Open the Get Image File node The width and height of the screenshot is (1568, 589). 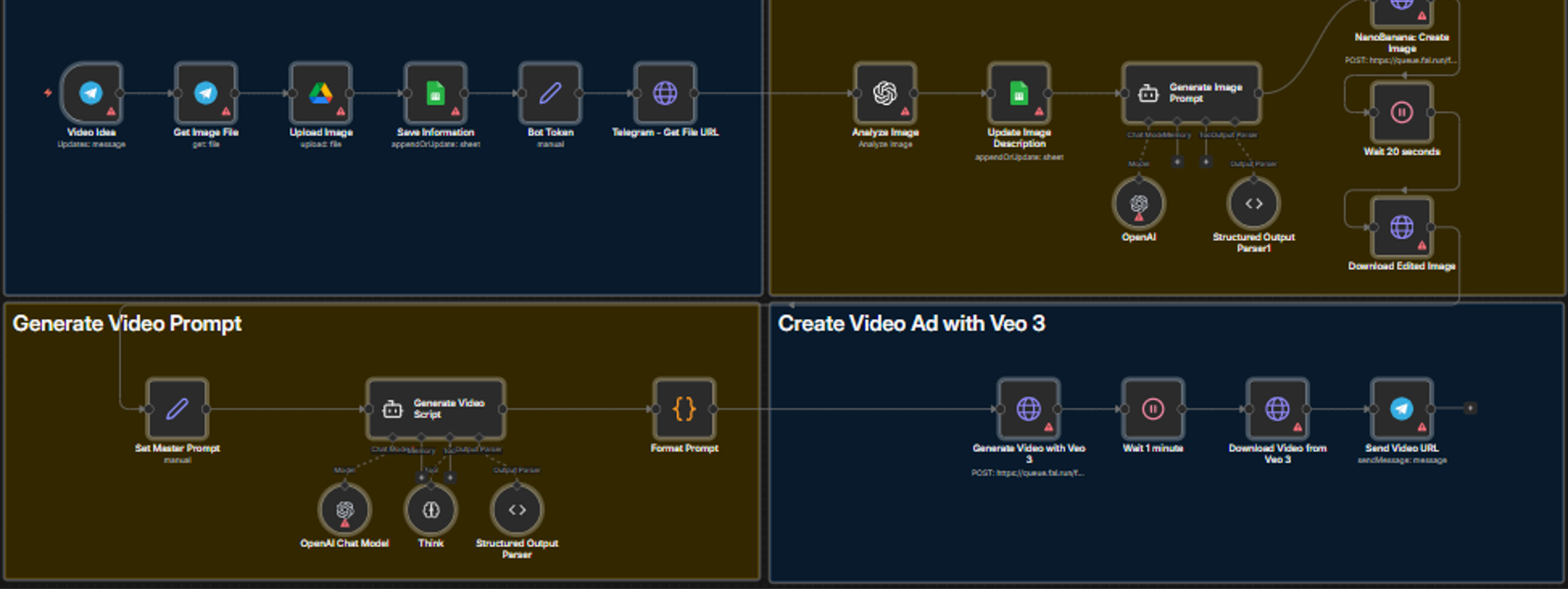point(206,93)
